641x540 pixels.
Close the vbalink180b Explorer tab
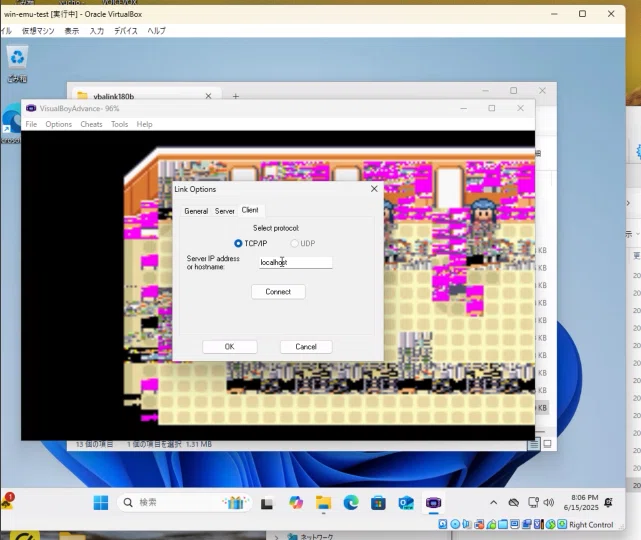(208, 96)
